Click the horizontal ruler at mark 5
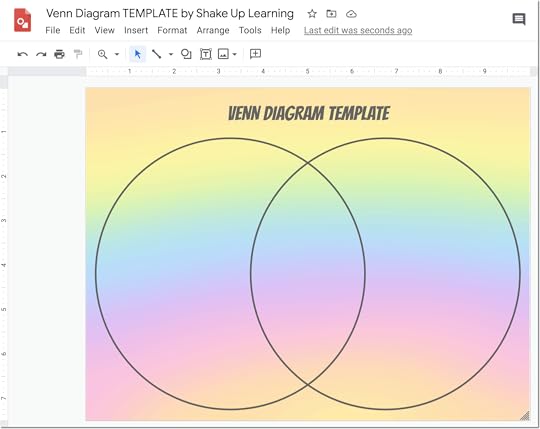The width and height of the screenshot is (540, 429). [308, 71]
